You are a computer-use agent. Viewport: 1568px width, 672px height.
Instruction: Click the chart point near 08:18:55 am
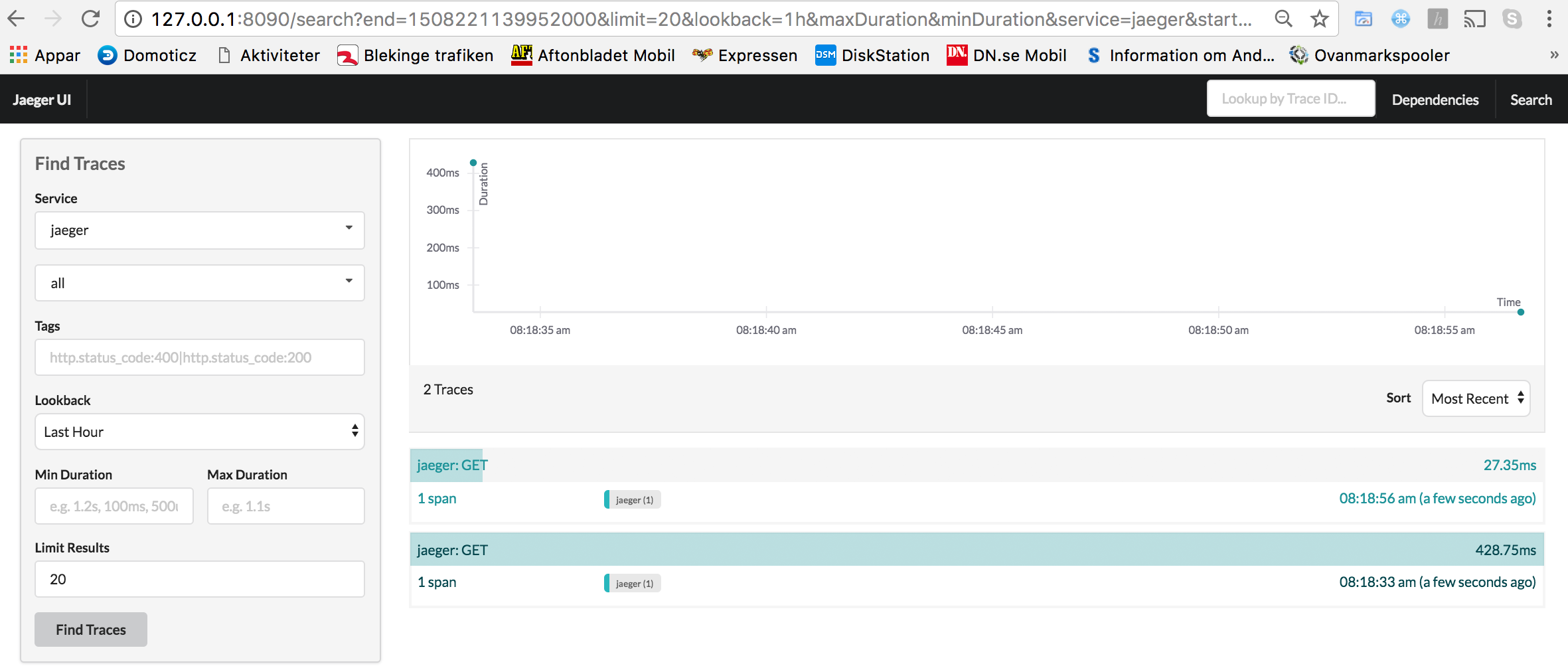pos(1521,312)
